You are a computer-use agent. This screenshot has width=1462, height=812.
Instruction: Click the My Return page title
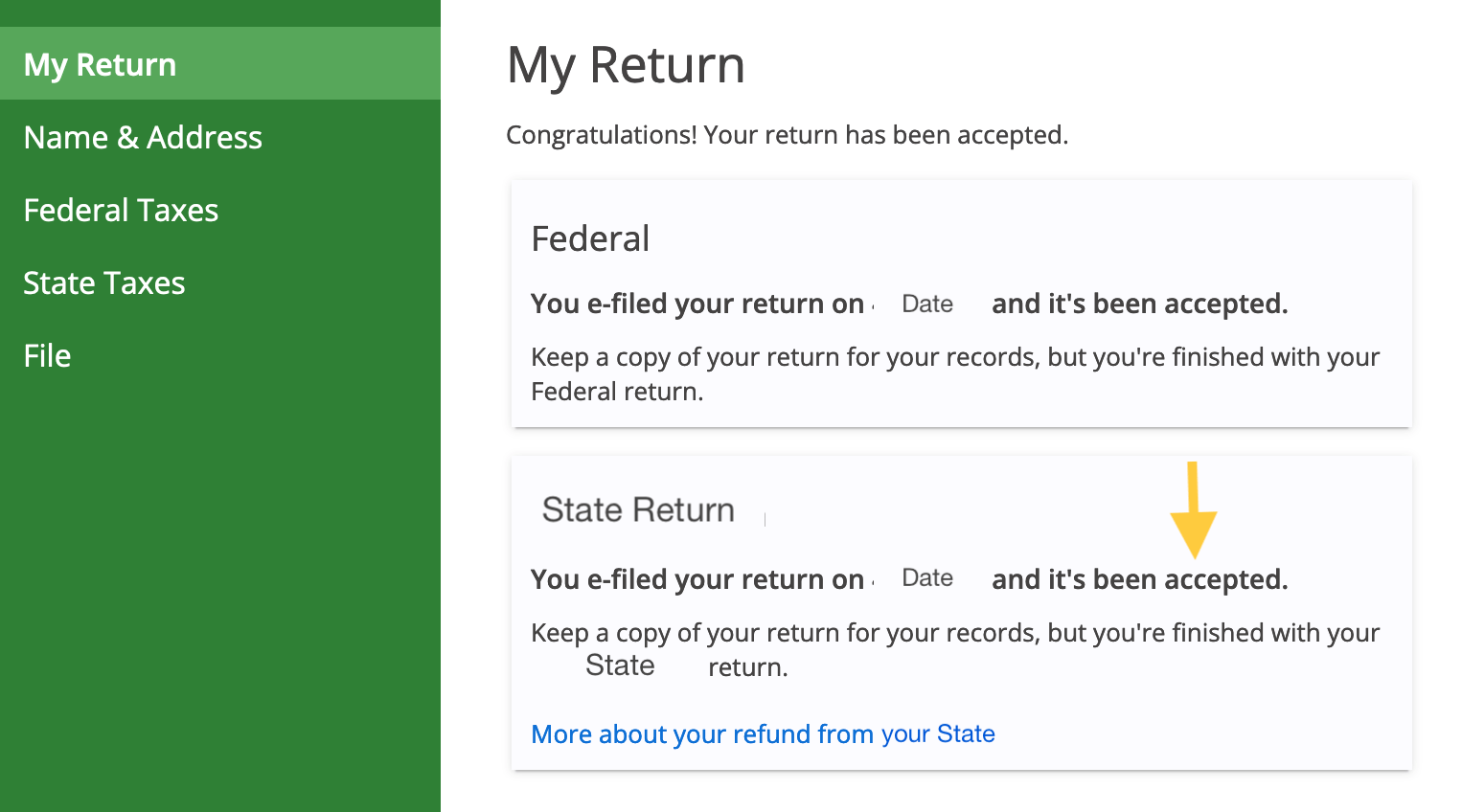click(x=626, y=65)
